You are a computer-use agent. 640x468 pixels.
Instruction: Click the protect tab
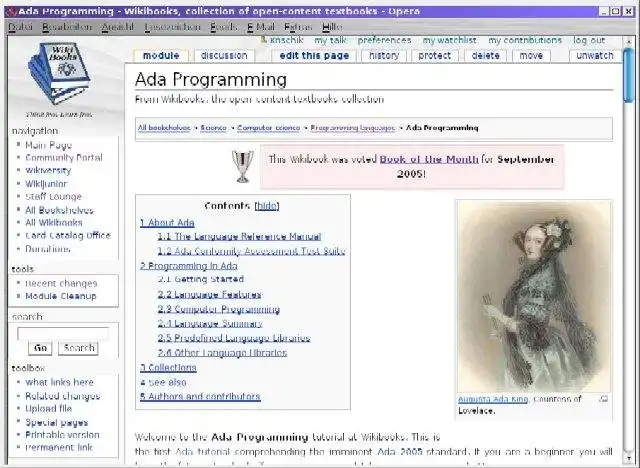click(435, 55)
